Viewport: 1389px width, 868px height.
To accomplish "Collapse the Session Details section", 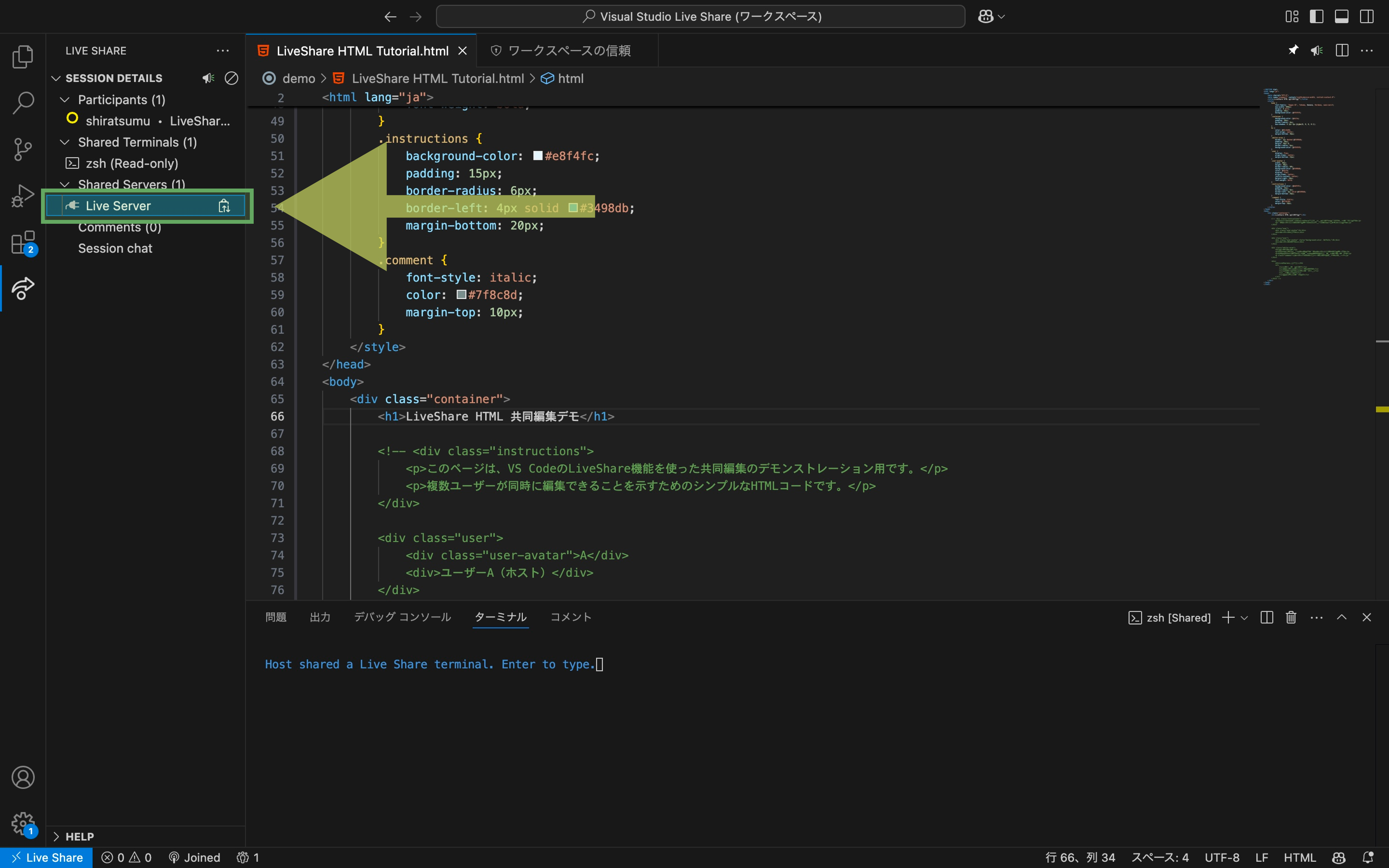I will coord(56,78).
